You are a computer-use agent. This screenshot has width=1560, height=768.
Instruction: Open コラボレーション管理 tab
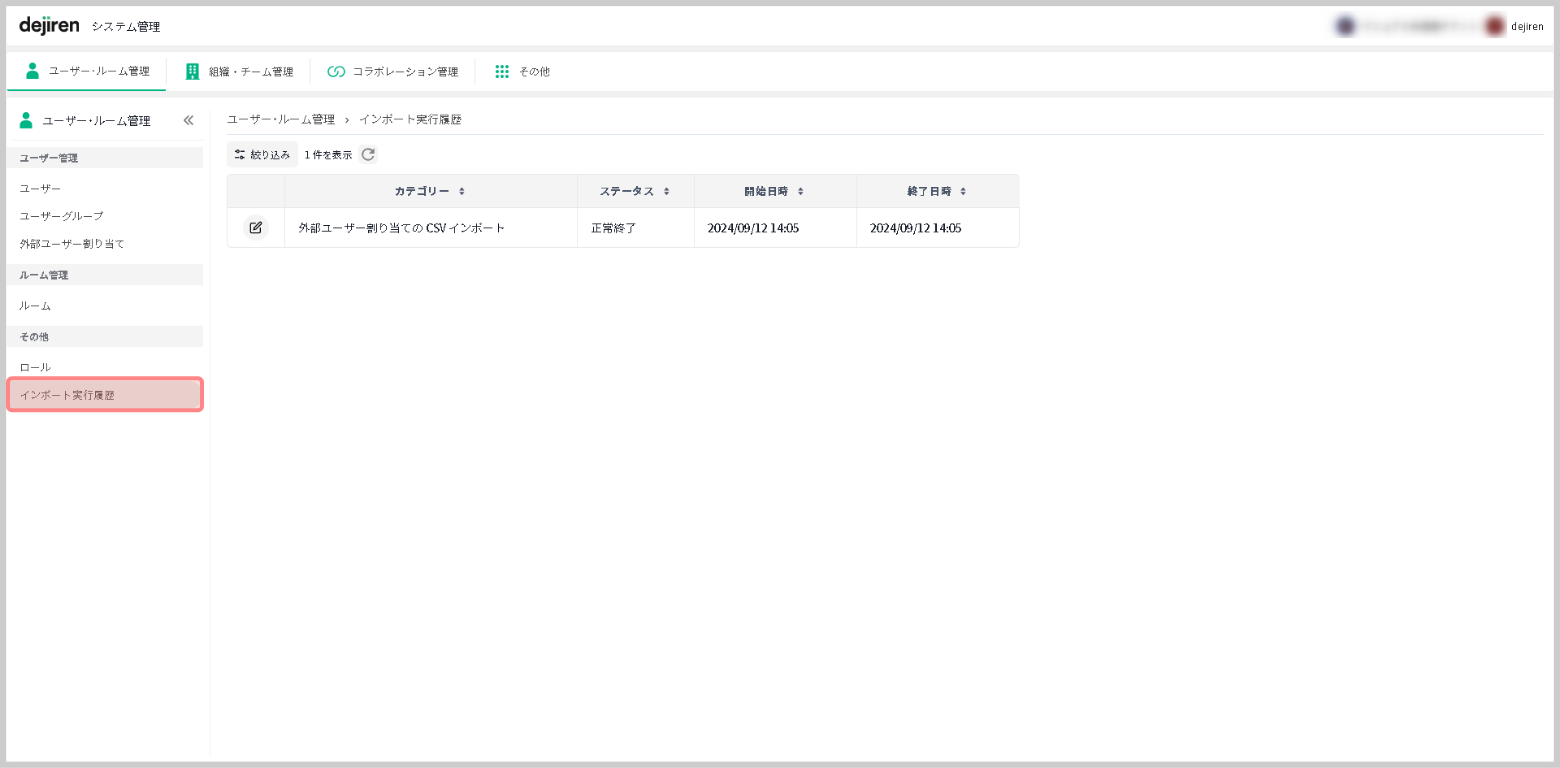pos(393,72)
